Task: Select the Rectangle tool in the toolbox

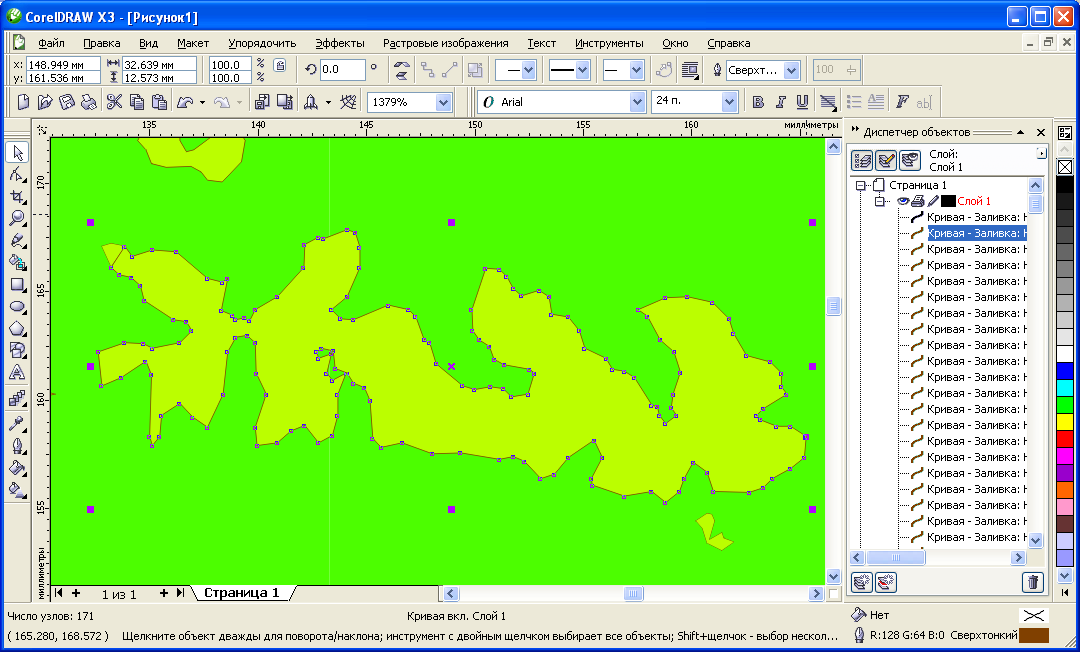Action: pyautogui.click(x=17, y=284)
